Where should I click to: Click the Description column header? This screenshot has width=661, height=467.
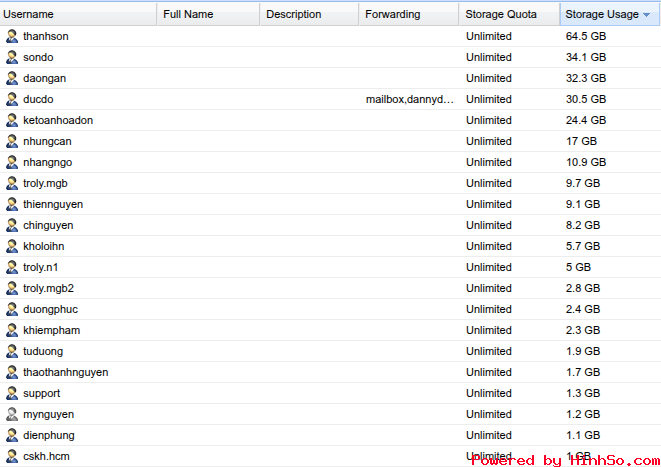pos(309,14)
